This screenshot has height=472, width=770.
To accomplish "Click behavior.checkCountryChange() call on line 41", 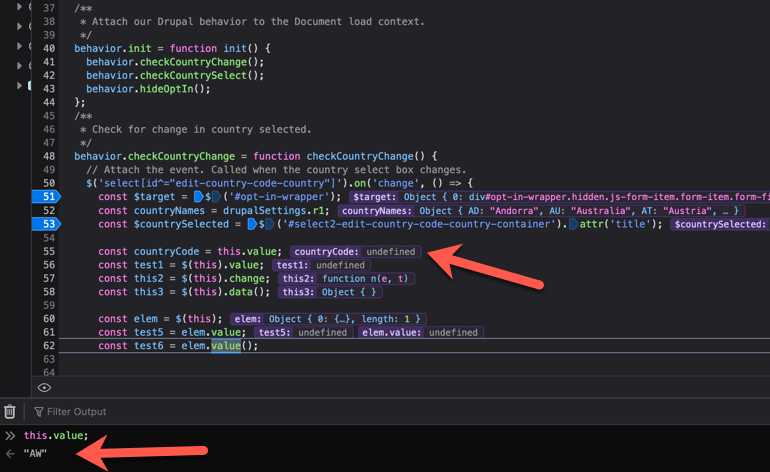I will [x=175, y=62].
